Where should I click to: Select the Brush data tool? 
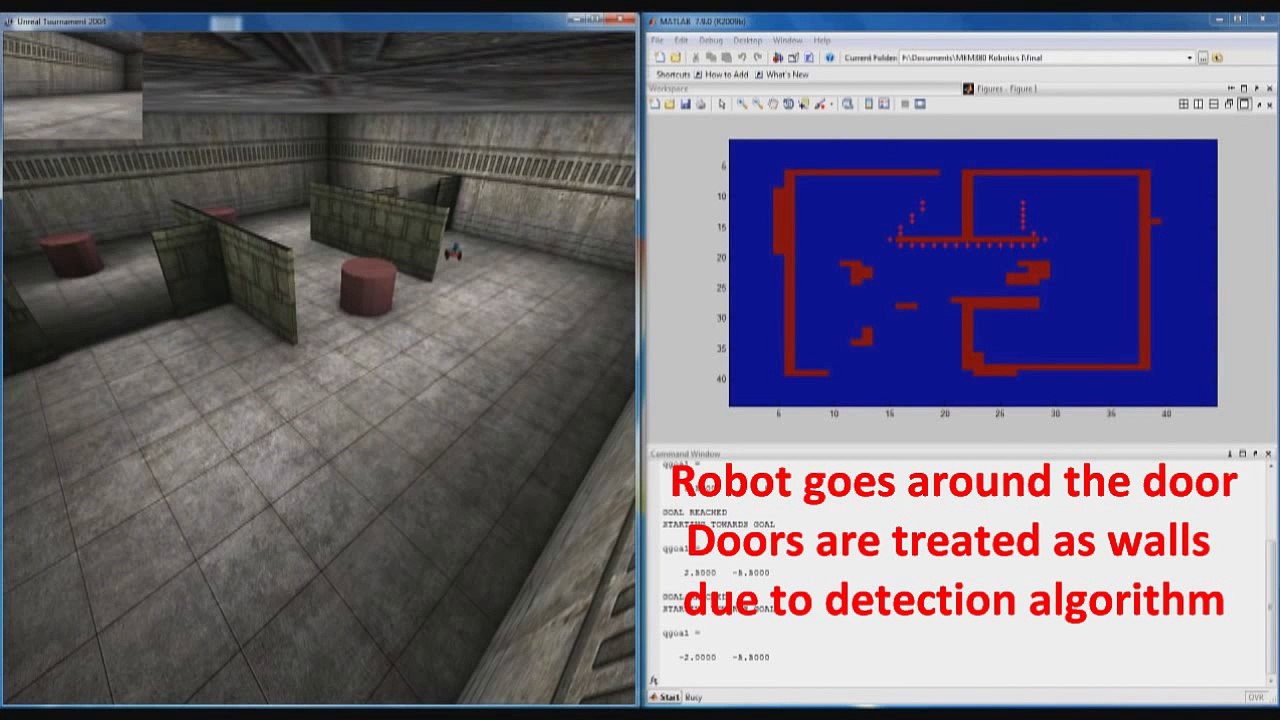point(820,104)
